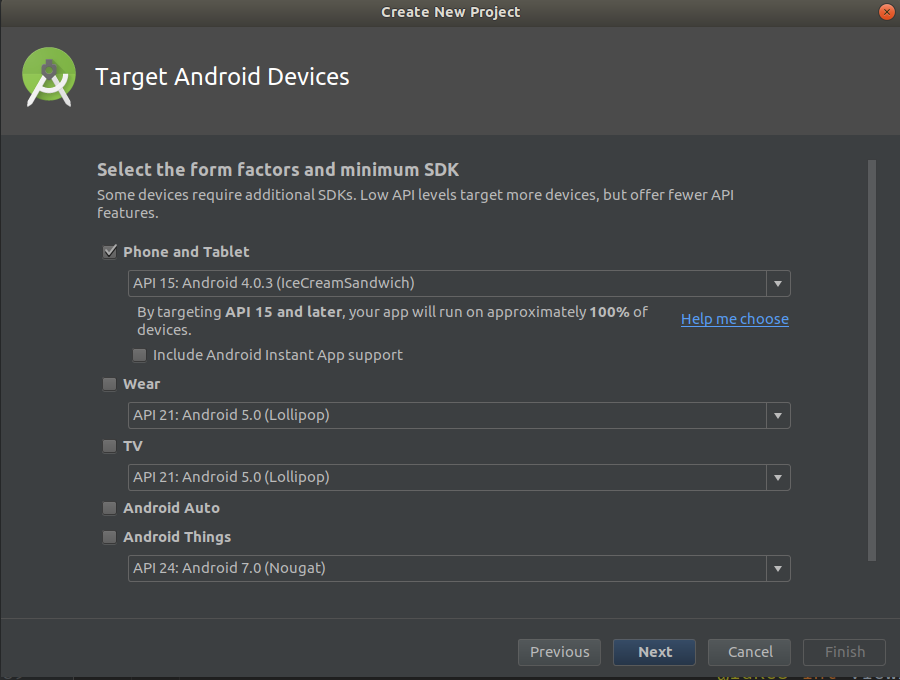Click the API 15 and later coverage text
900x680 pixels.
tap(392, 321)
